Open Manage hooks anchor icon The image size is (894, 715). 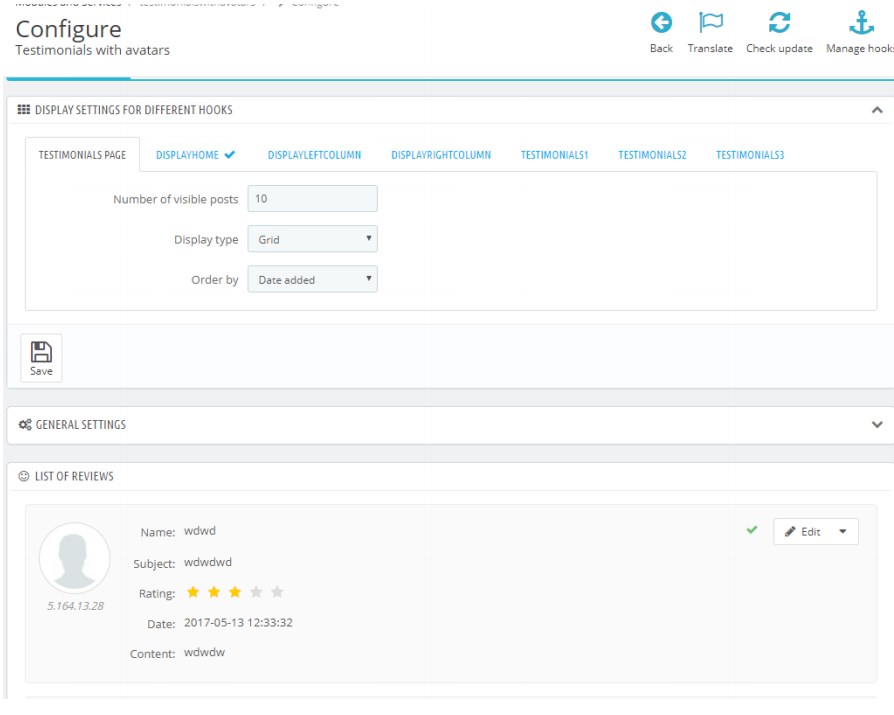click(861, 23)
